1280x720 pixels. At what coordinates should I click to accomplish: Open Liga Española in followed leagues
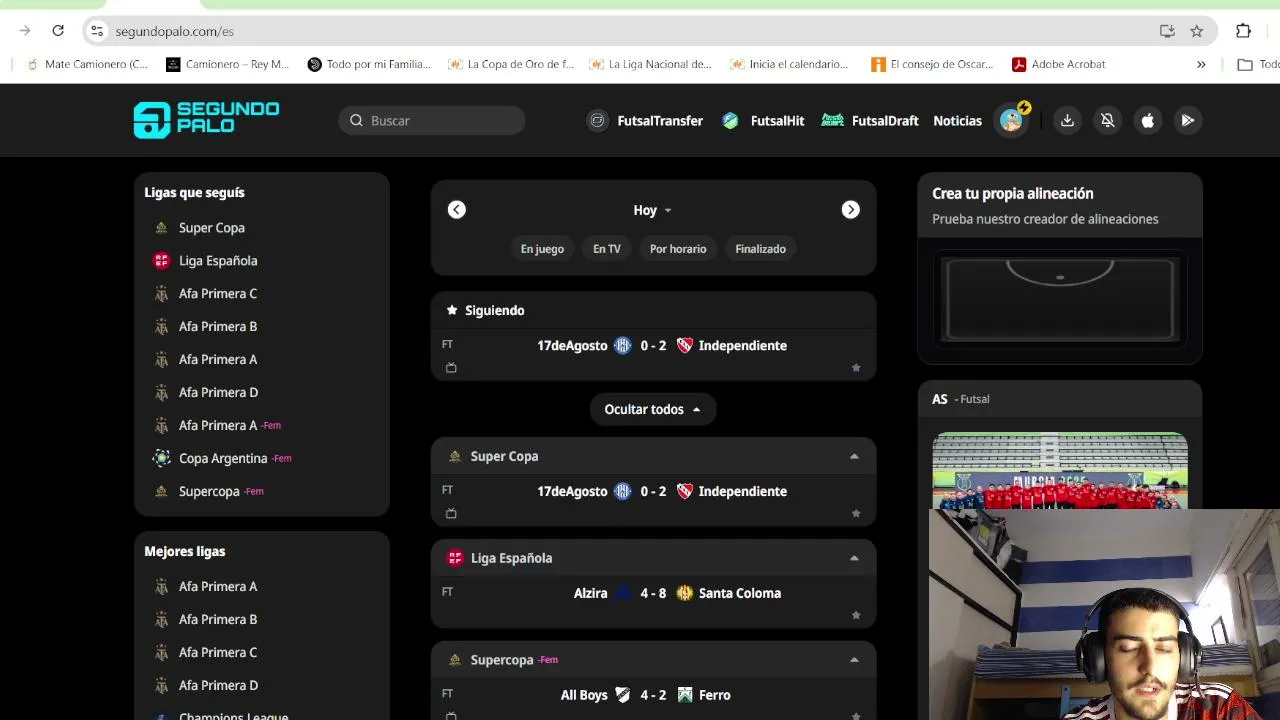pyautogui.click(x=218, y=261)
